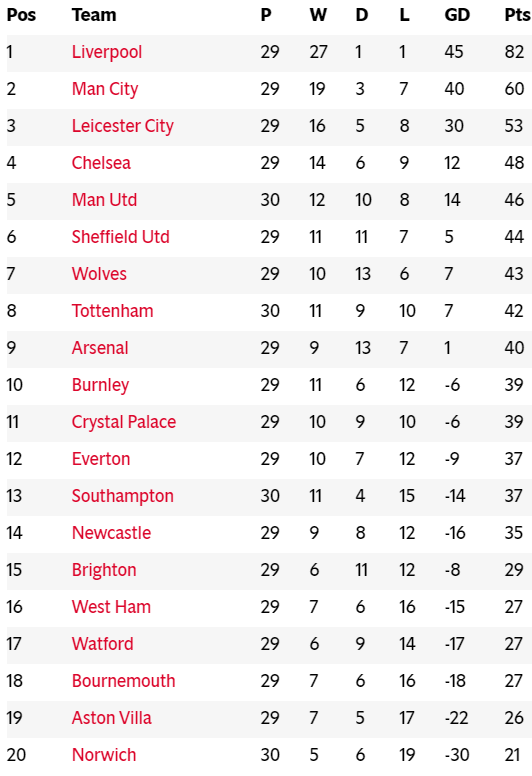The height and width of the screenshot is (776, 532).
Task: Click the Newcastle team name
Action: click(111, 533)
